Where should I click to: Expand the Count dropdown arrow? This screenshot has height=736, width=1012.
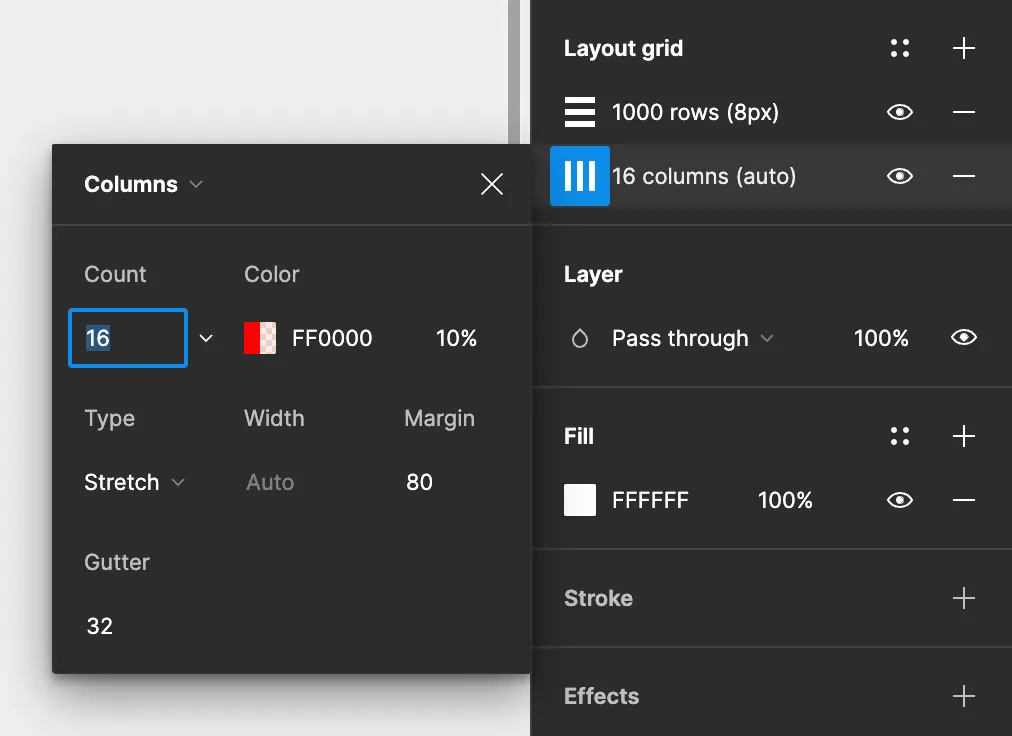coord(206,338)
